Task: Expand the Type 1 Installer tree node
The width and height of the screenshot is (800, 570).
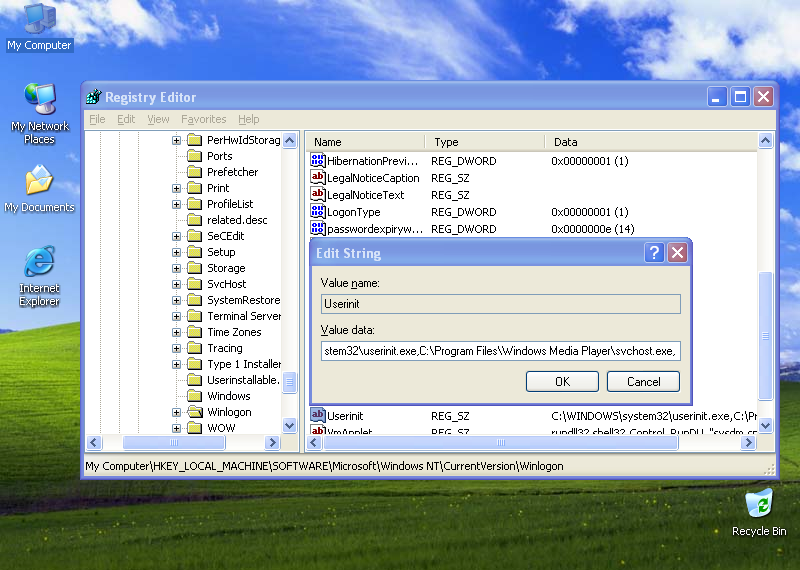Action: 176,364
